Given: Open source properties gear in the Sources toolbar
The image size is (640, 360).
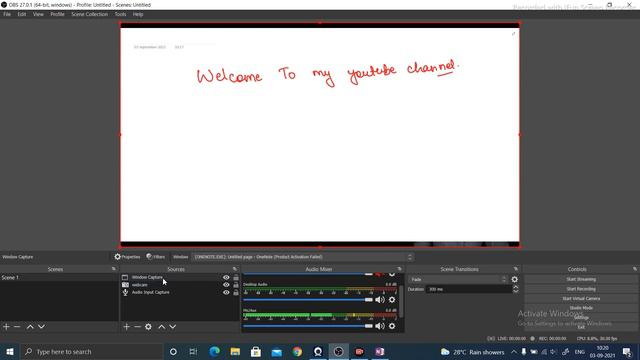Looking at the screenshot, I should [149, 327].
